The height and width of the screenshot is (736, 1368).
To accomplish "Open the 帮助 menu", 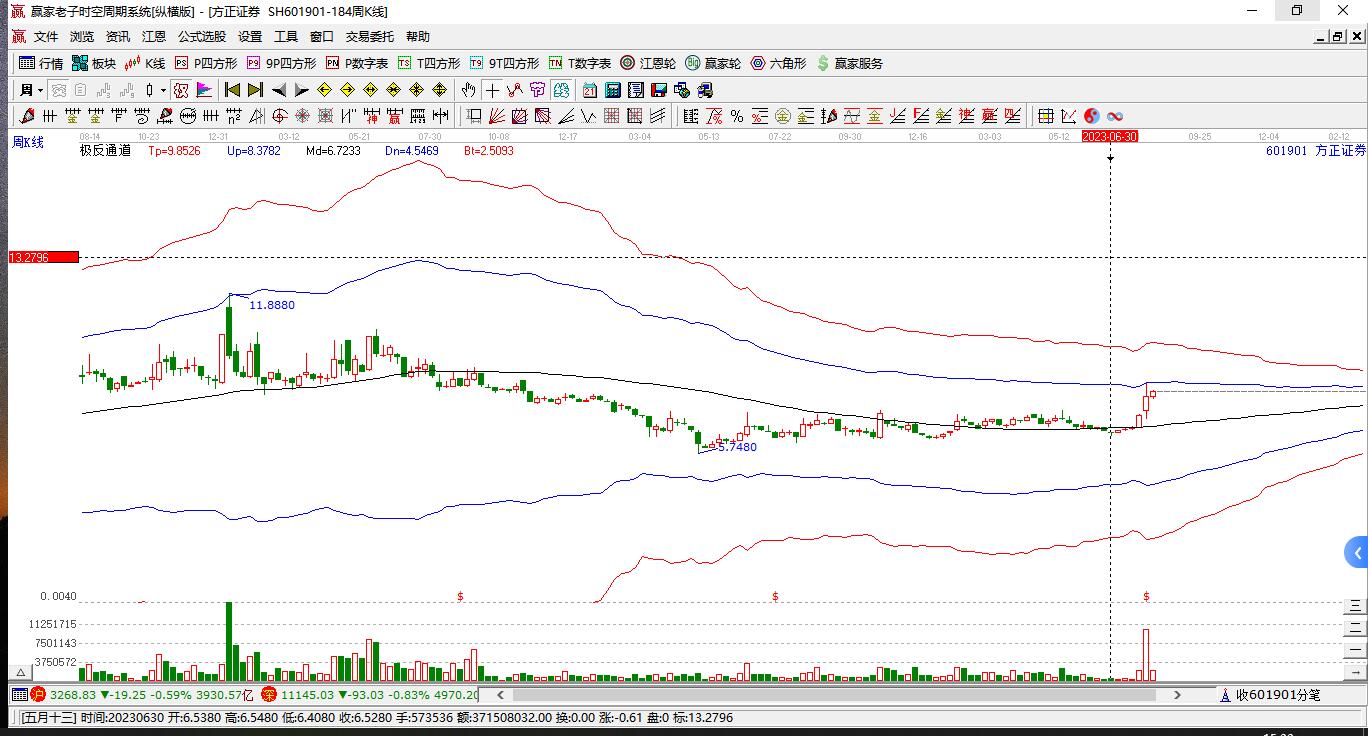I will tap(418, 37).
